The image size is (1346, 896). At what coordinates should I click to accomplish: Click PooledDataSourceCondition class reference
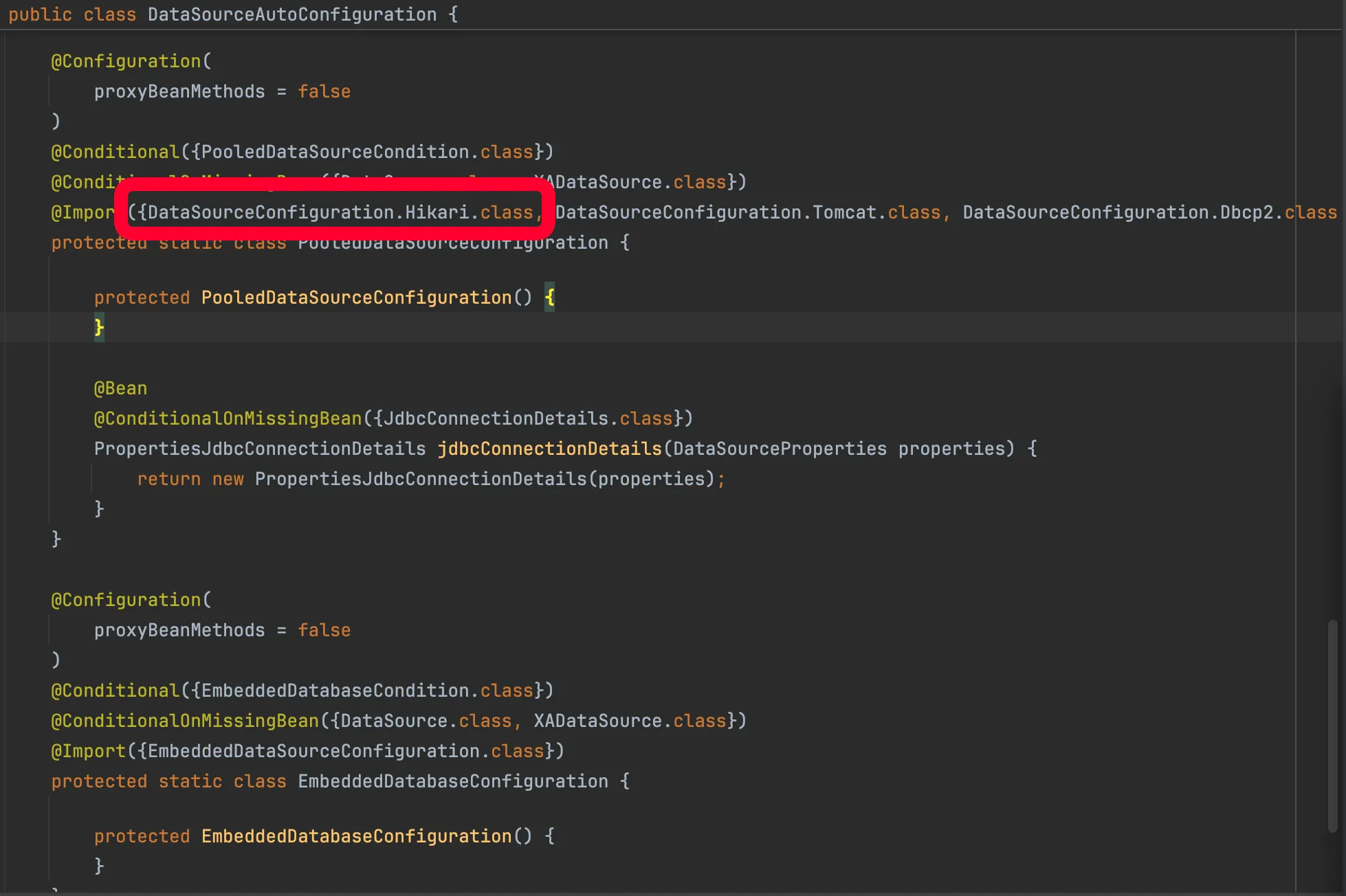[335, 152]
